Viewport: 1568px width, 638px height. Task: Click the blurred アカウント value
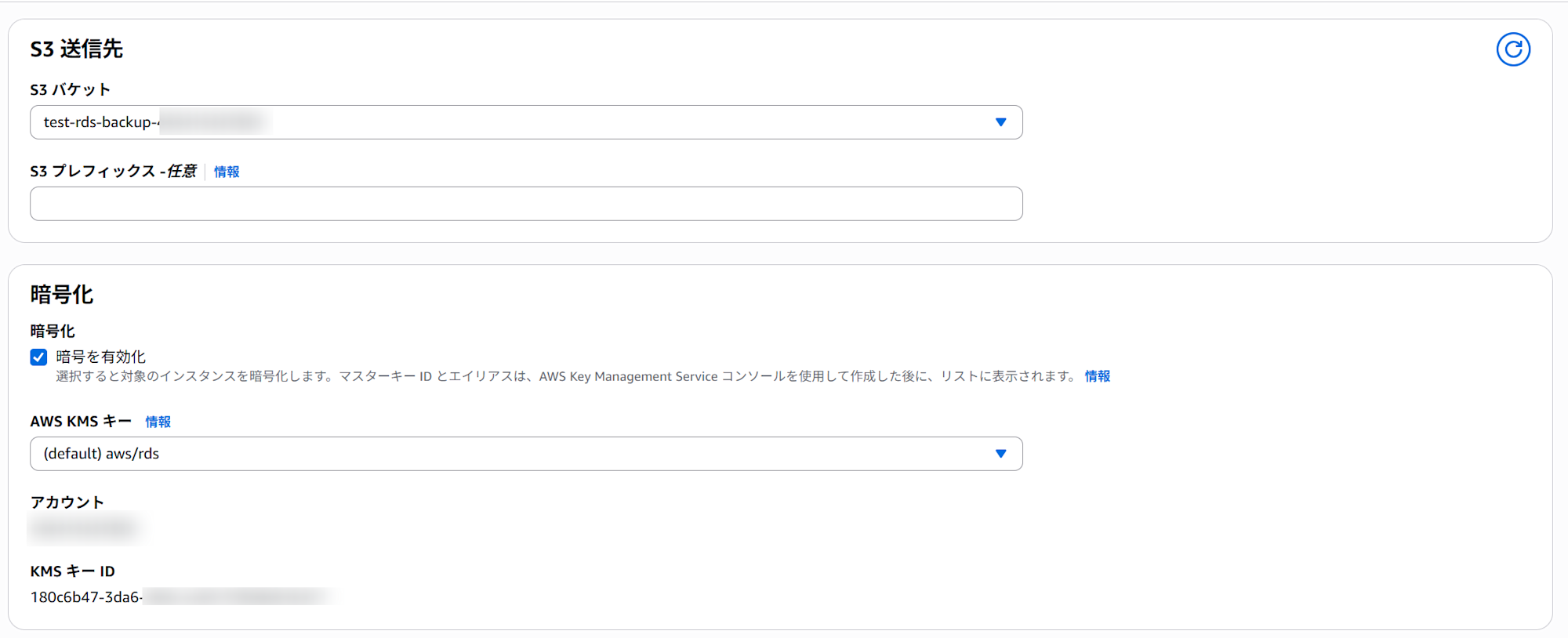[85, 528]
